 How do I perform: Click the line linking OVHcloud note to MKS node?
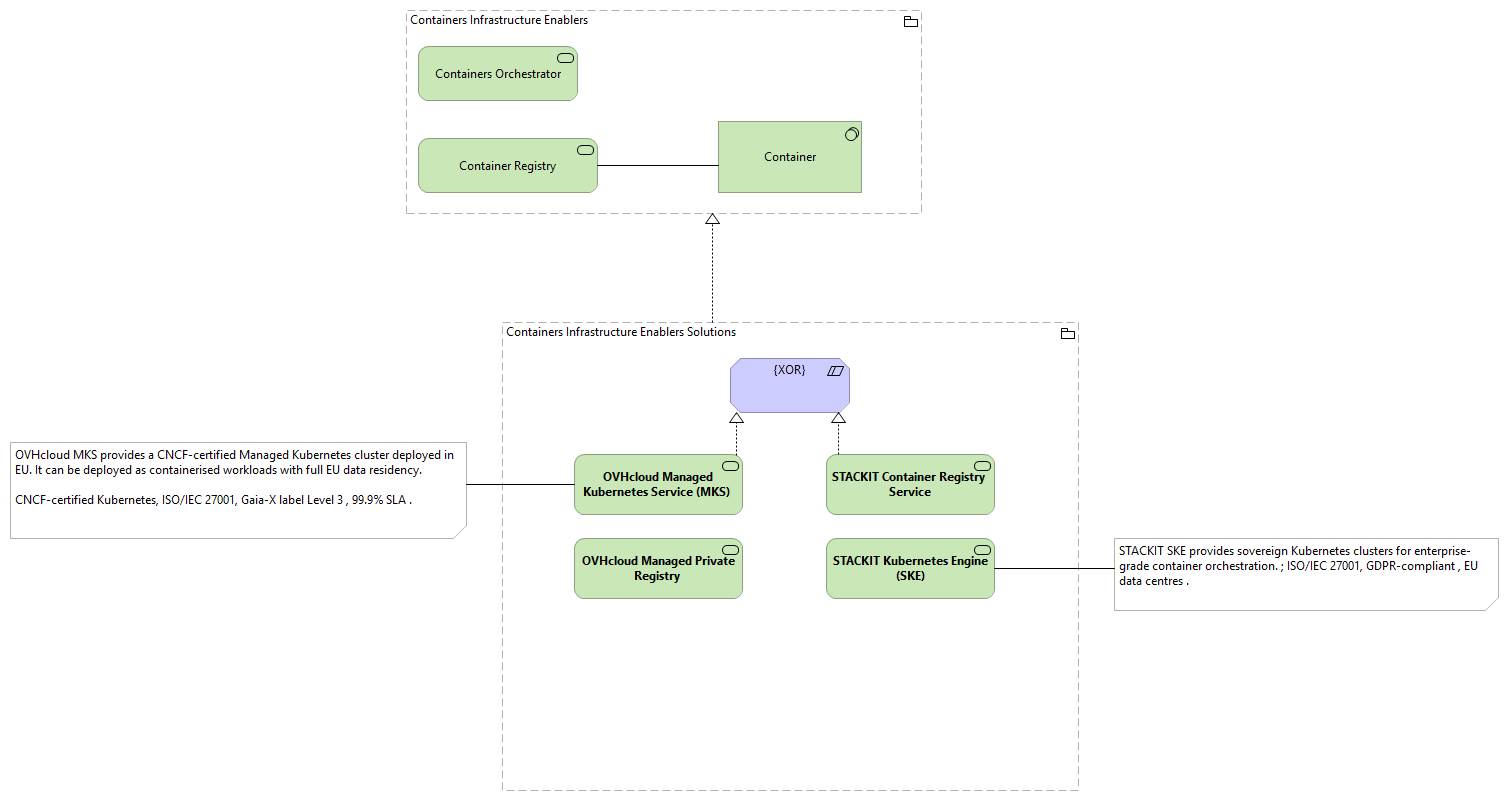point(520,485)
